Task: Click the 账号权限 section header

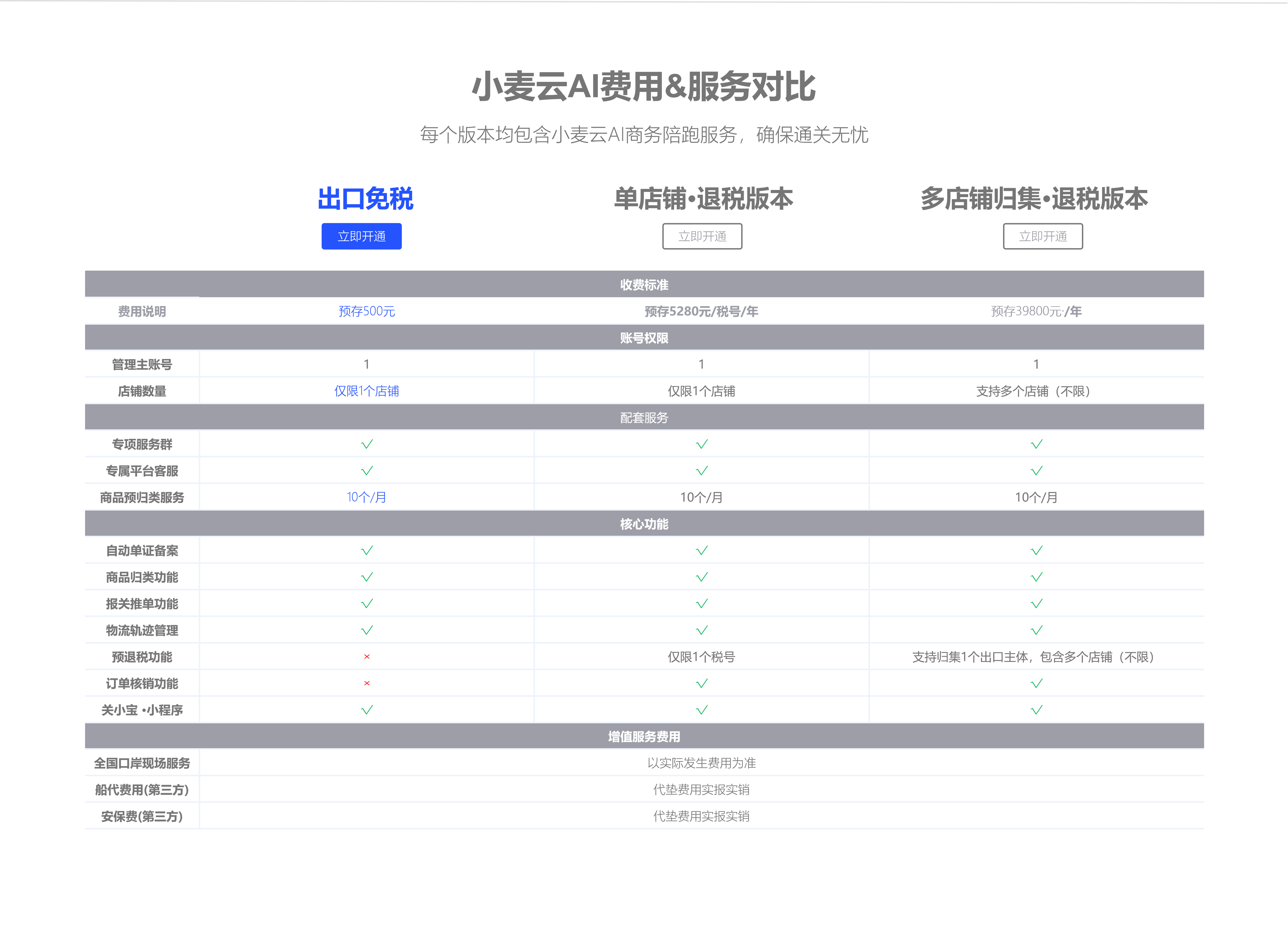Action: (x=644, y=338)
